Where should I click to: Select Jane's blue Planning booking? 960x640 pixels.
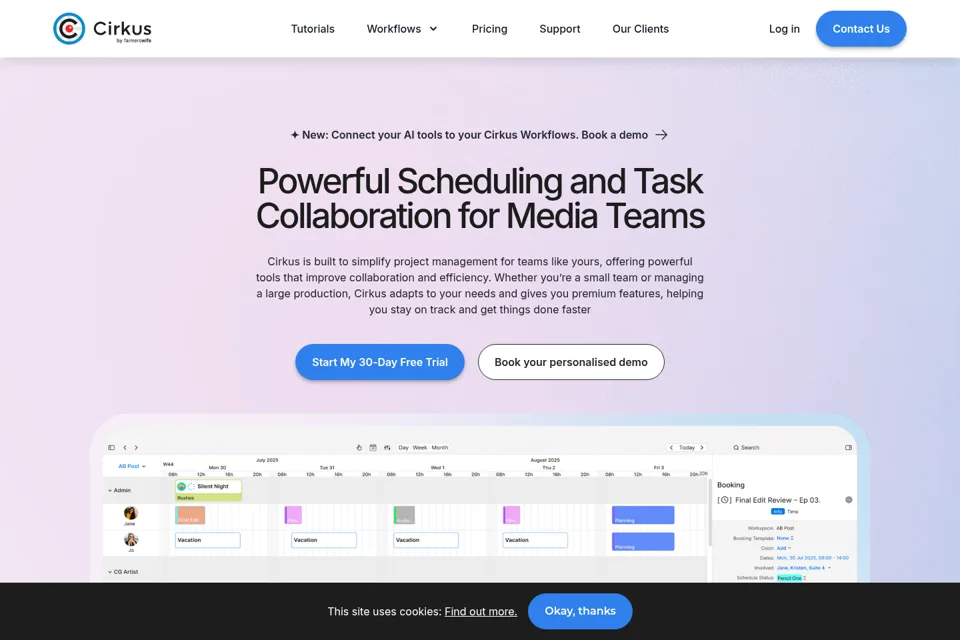(643, 515)
